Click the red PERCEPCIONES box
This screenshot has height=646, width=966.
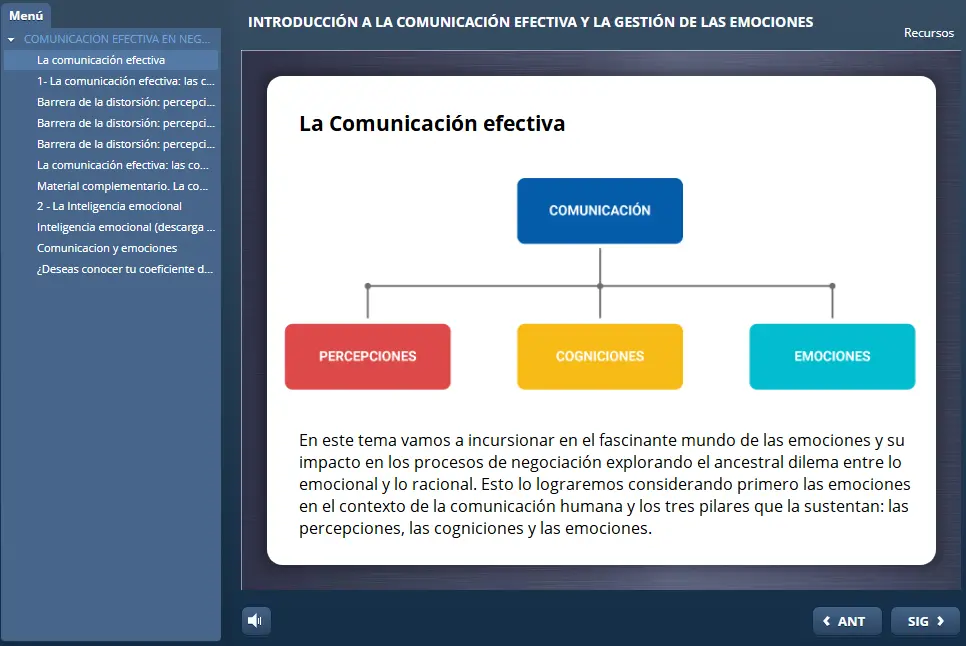tap(367, 356)
